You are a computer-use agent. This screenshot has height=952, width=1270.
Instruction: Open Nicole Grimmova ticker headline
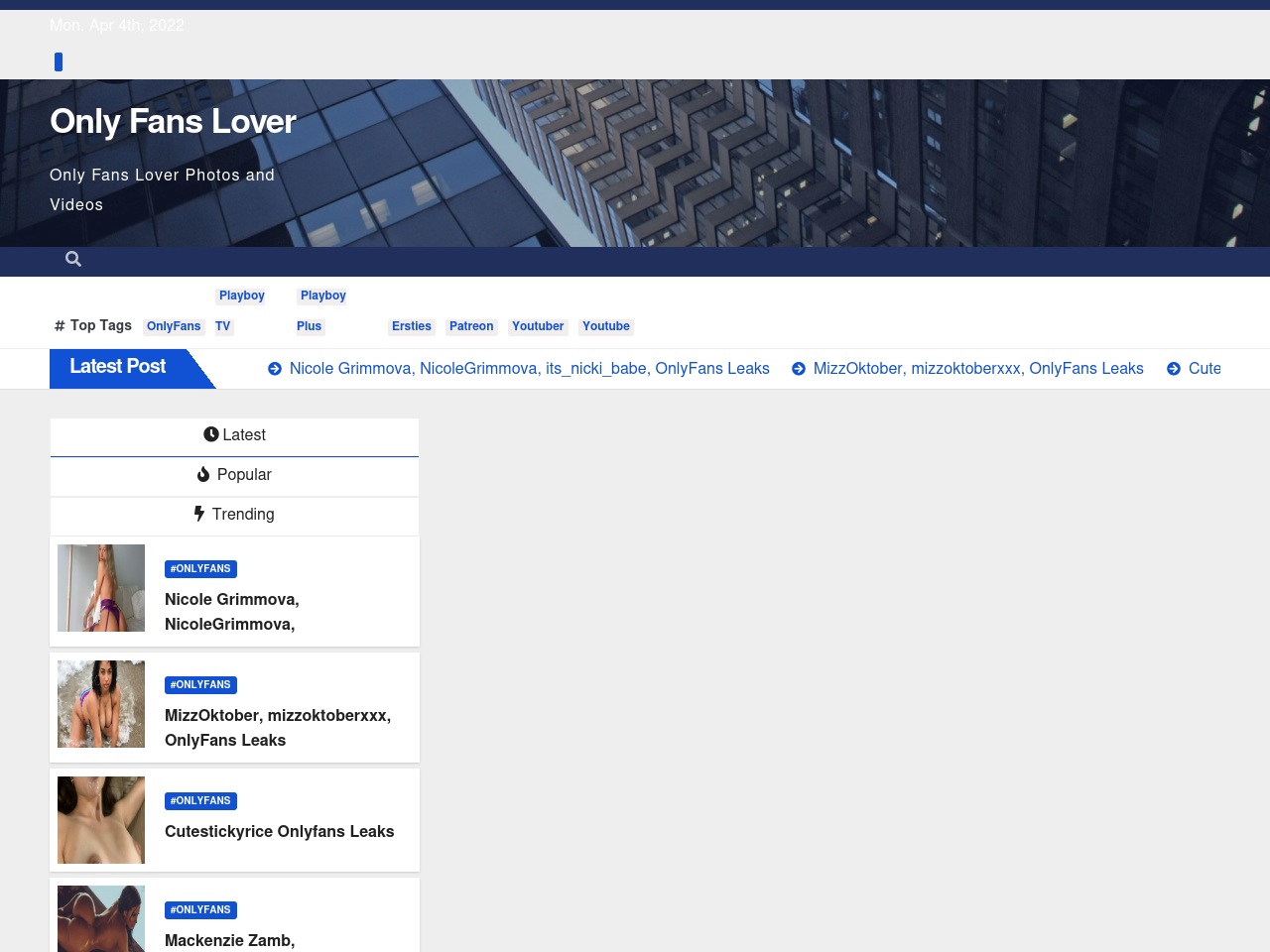point(530,369)
